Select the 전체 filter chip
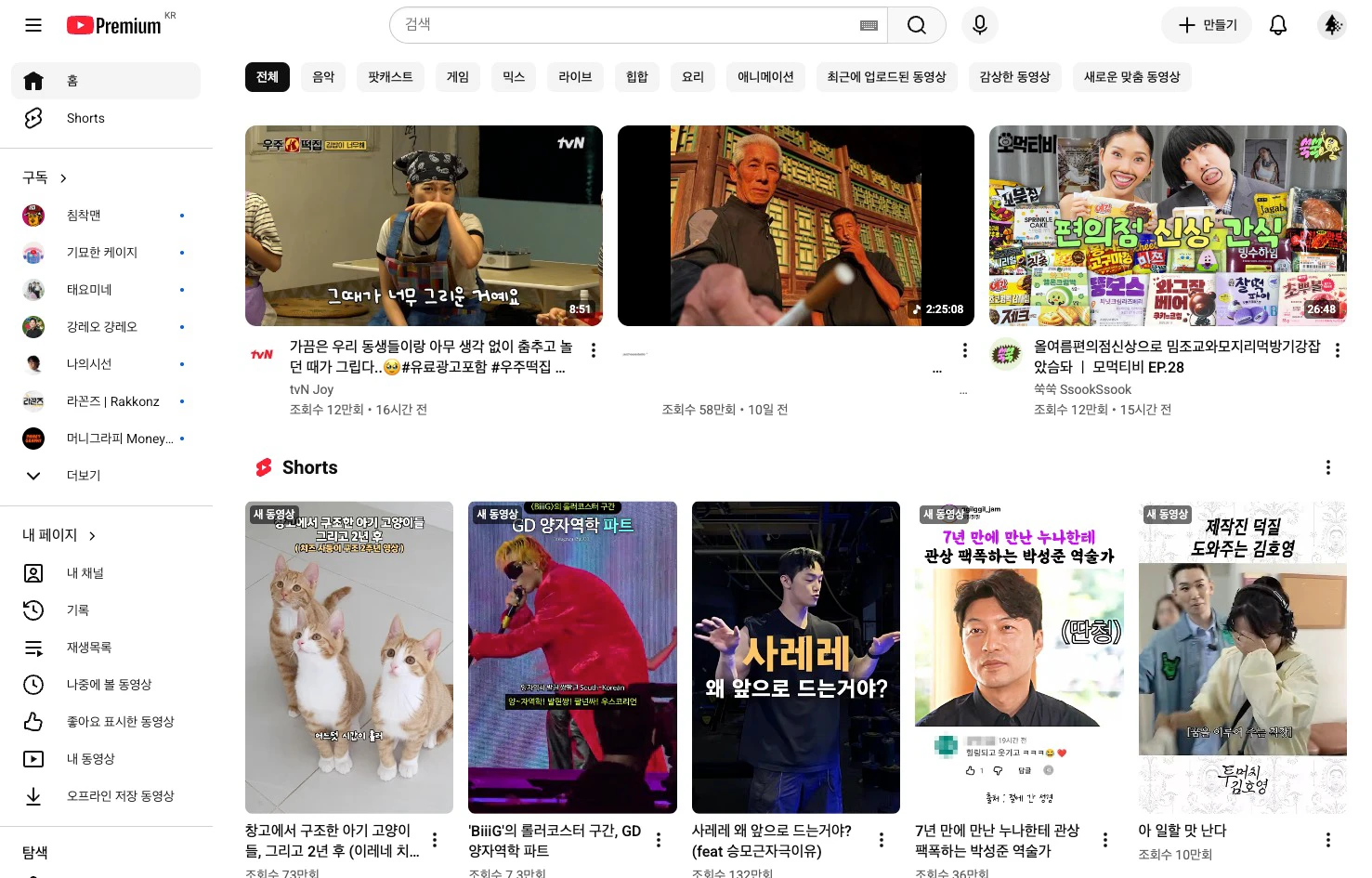Viewport: 1372px width, 878px height. [x=268, y=77]
